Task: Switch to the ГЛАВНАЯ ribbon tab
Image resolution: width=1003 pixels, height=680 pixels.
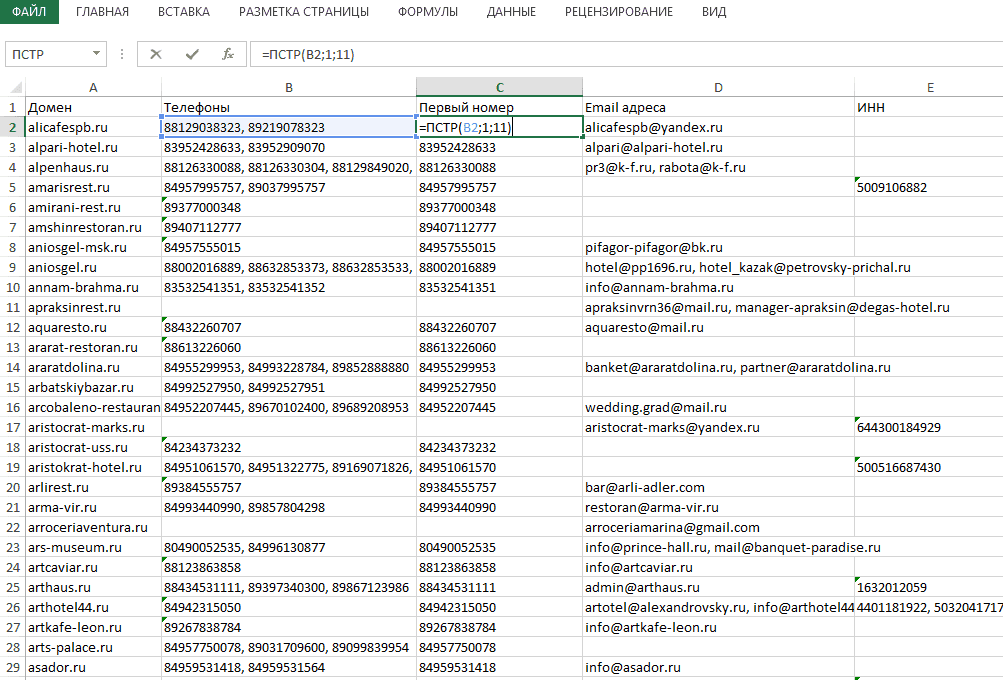Action: [102, 12]
